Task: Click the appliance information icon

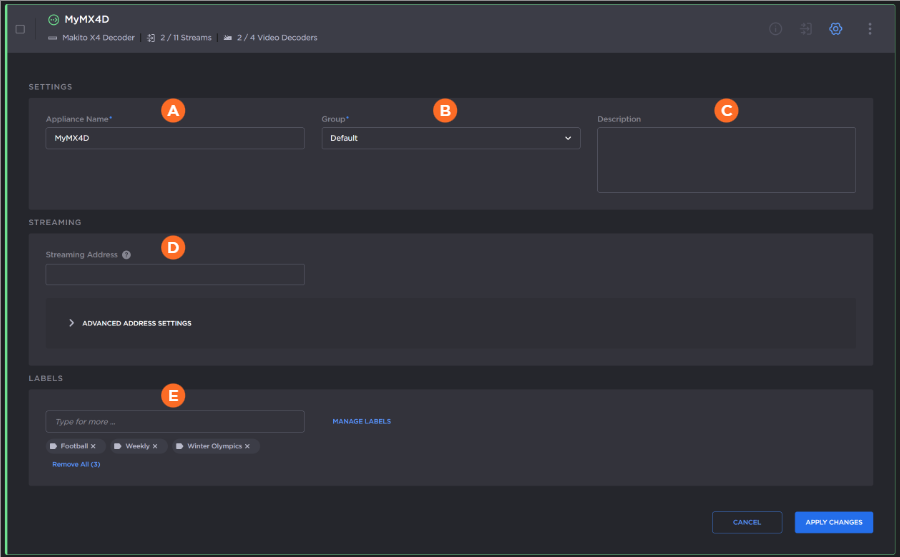Action: (775, 29)
